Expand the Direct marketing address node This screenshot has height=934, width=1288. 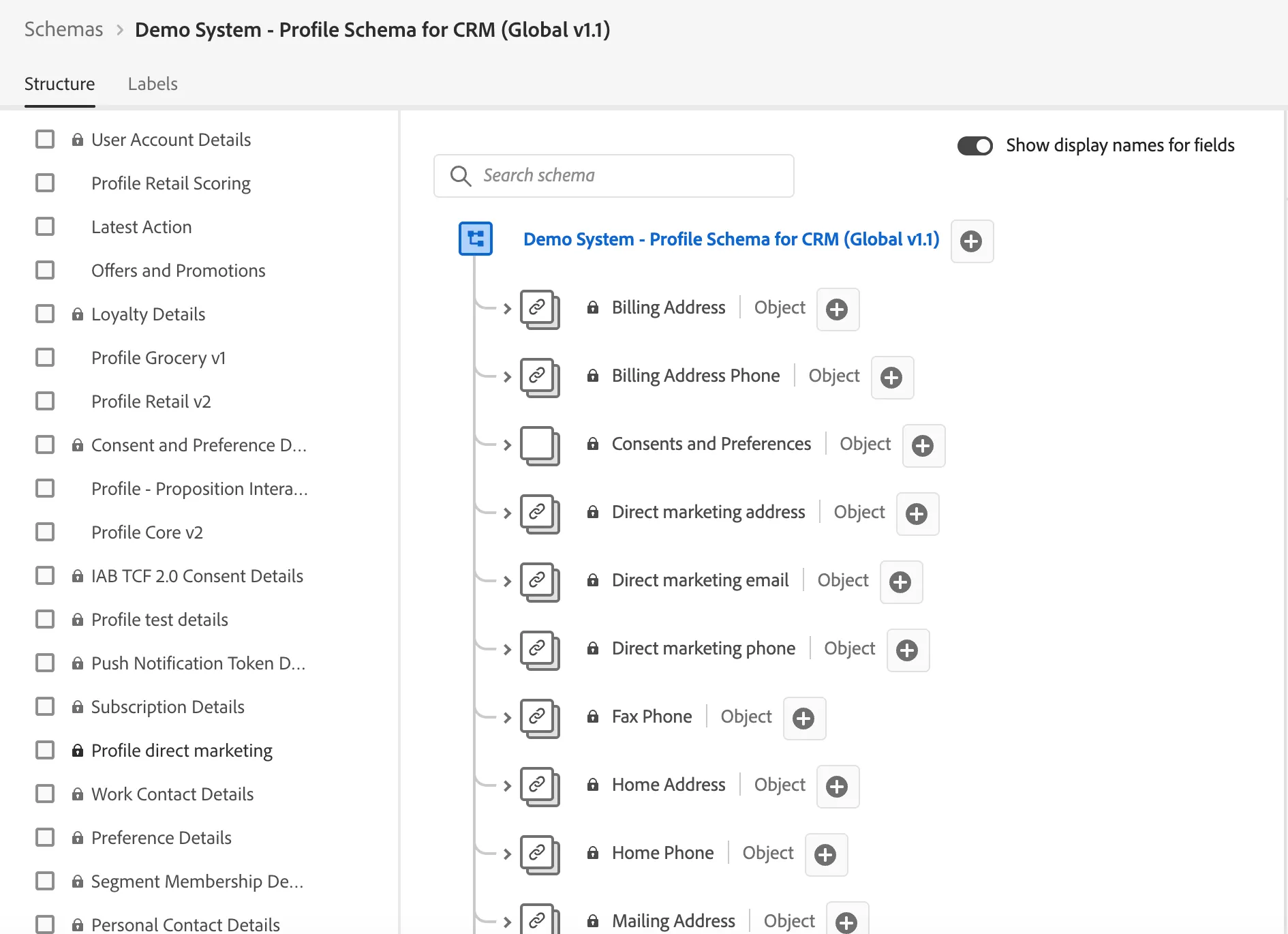tap(507, 513)
